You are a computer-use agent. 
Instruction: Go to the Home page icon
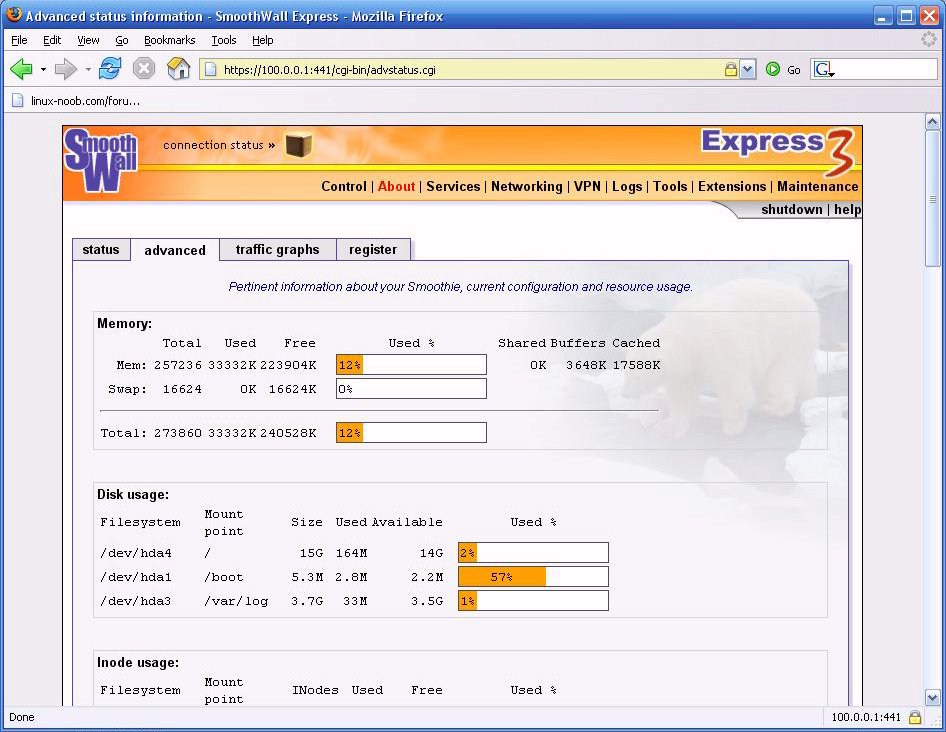tap(179, 69)
